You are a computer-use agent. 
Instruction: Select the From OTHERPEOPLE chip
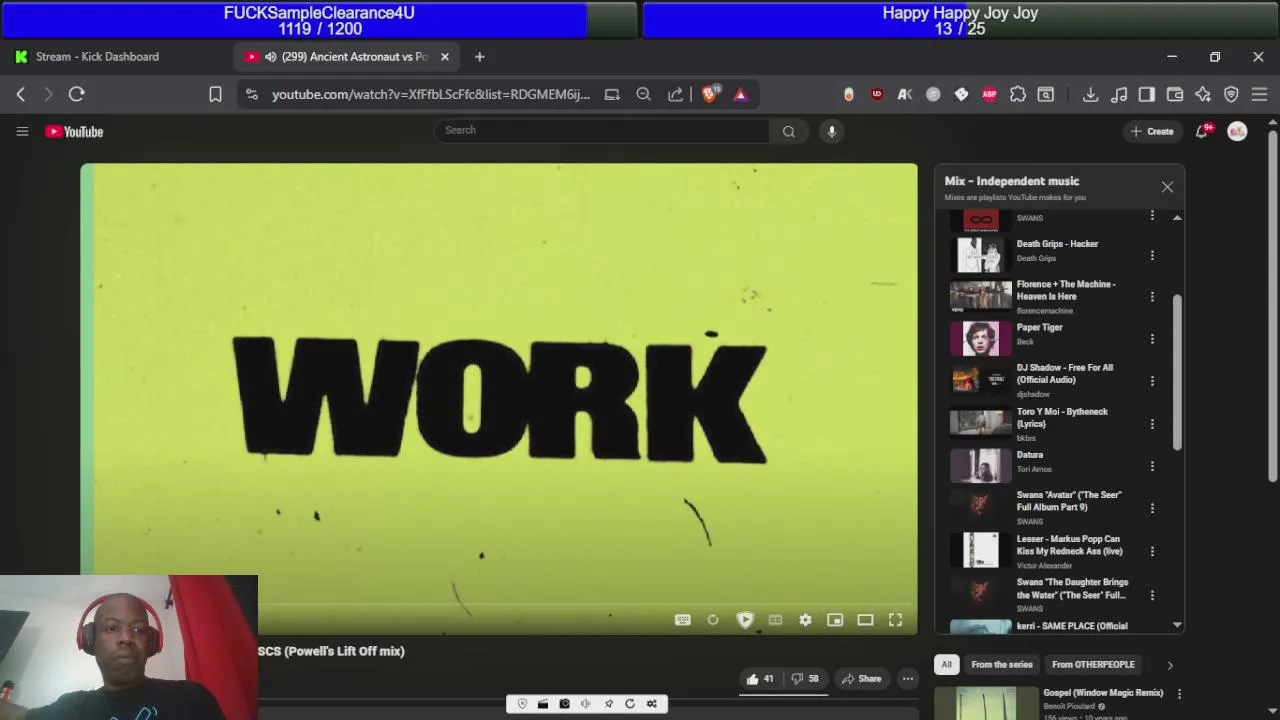coord(1093,665)
